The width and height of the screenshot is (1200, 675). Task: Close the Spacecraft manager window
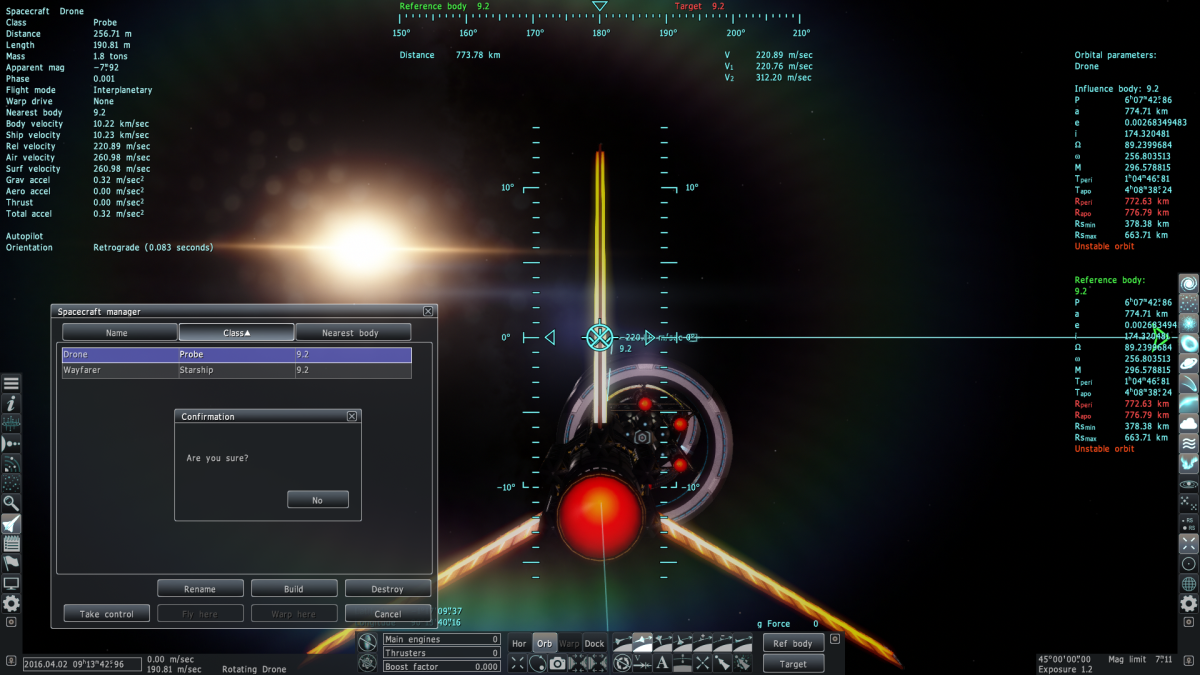pyautogui.click(x=428, y=312)
